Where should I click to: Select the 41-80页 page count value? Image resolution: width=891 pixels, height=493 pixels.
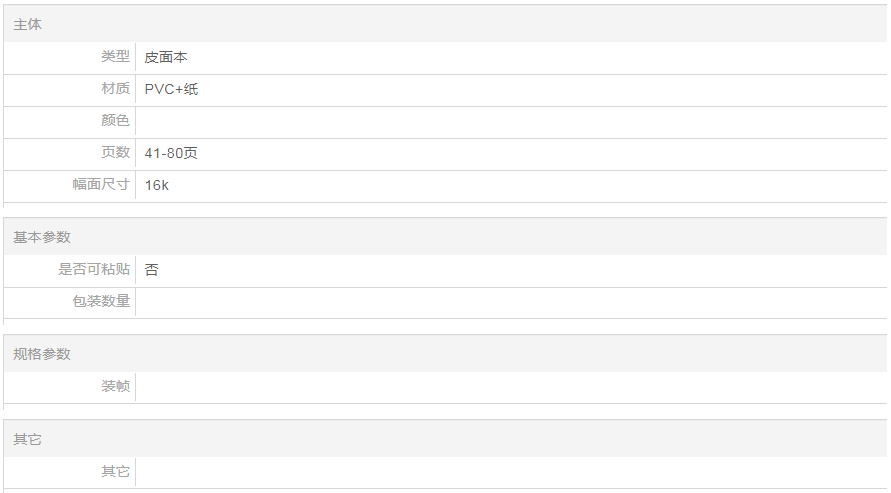[171, 153]
